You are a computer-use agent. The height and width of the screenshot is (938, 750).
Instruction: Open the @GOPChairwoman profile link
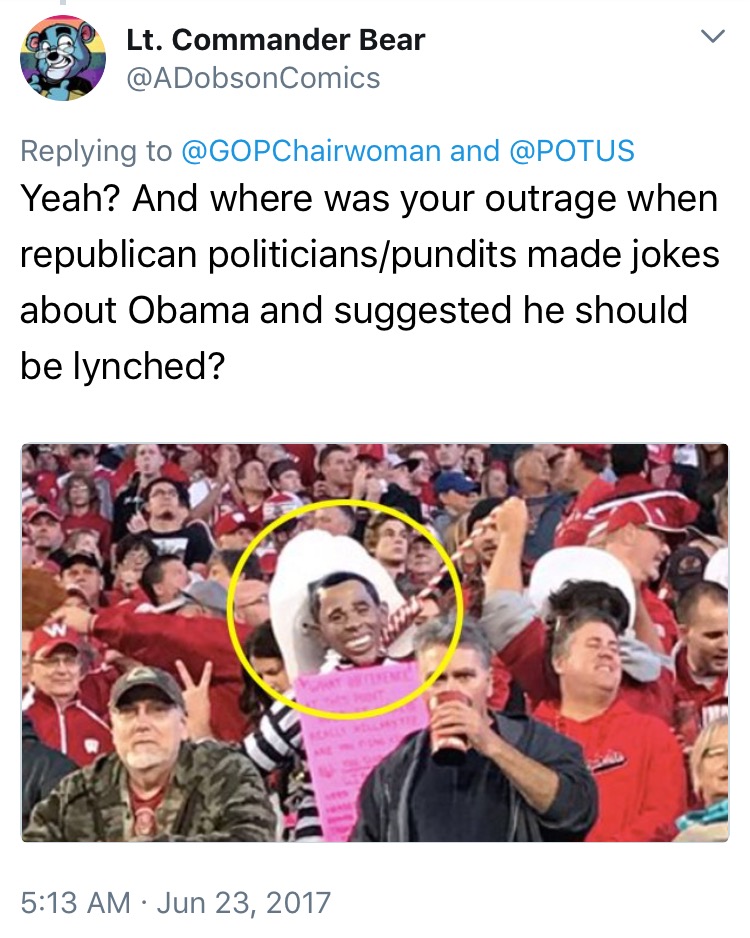click(311, 150)
